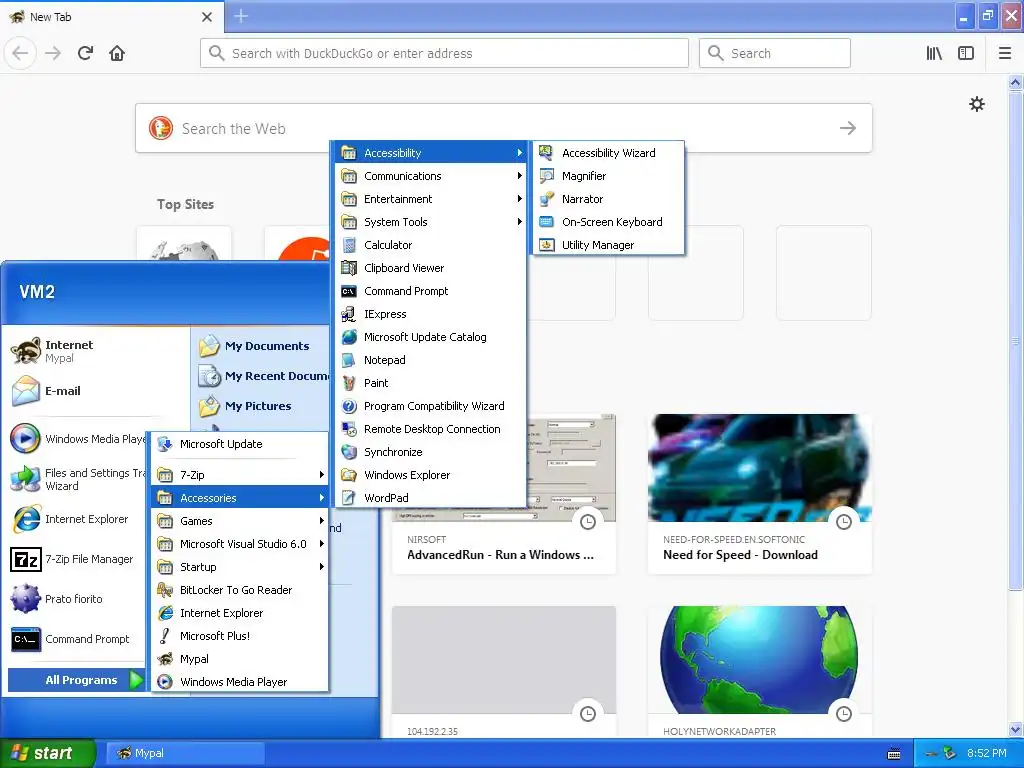
Task: Expand the Entertainment submenu
Action: 431,199
